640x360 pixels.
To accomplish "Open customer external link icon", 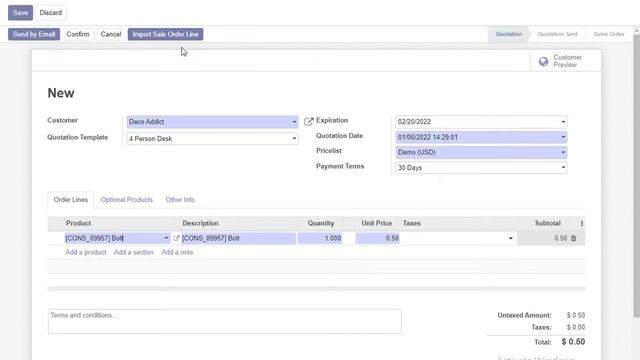I will [309, 121].
